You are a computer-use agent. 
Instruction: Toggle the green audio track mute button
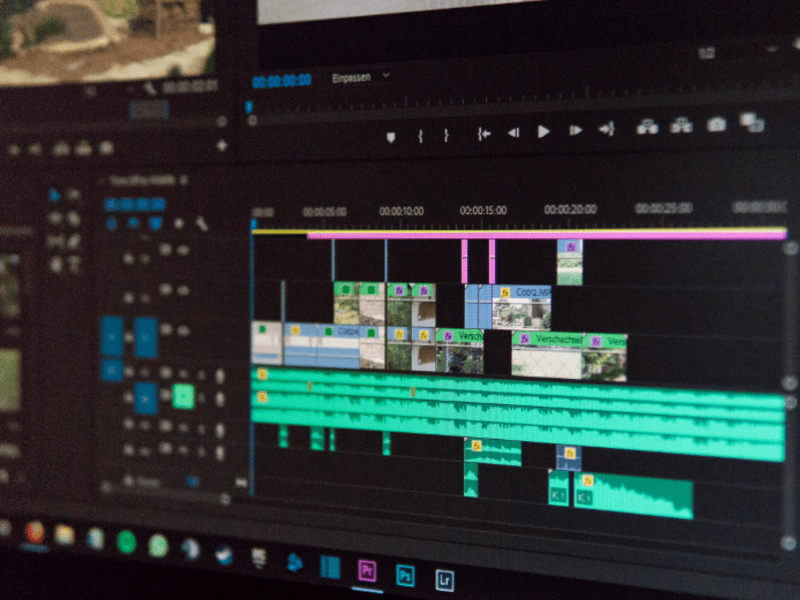[x=183, y=397]
